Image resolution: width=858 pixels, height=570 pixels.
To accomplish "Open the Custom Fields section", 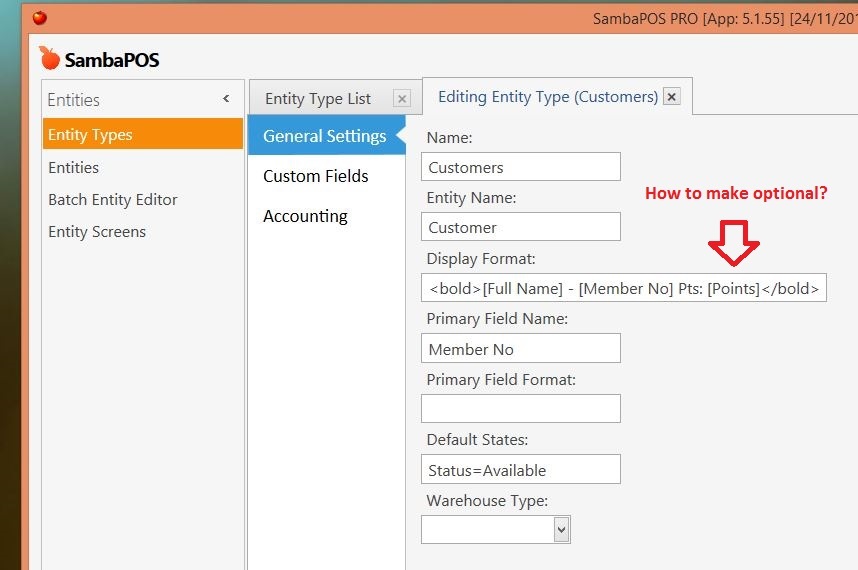I will tap(316, 176).
